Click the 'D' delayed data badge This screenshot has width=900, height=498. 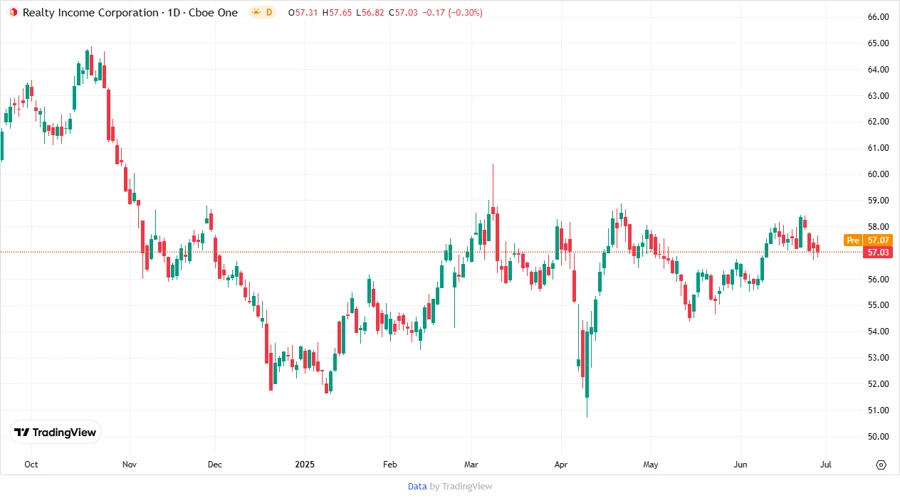[x=269, y=13]
